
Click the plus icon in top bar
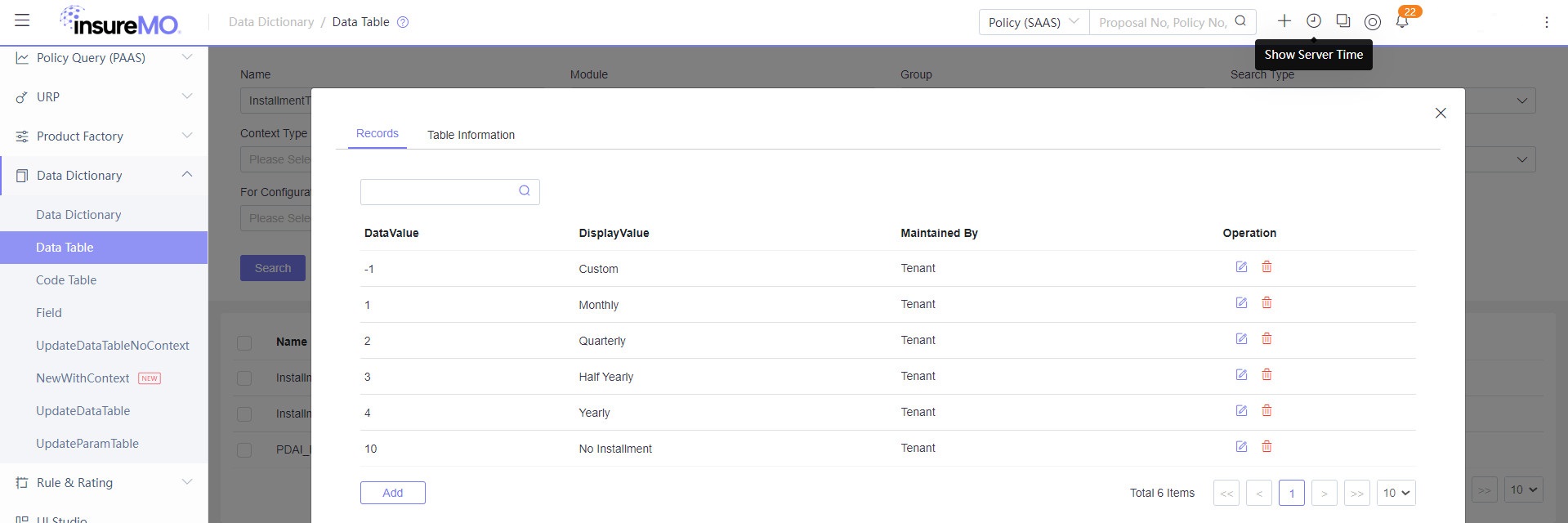coord(1284,21)
